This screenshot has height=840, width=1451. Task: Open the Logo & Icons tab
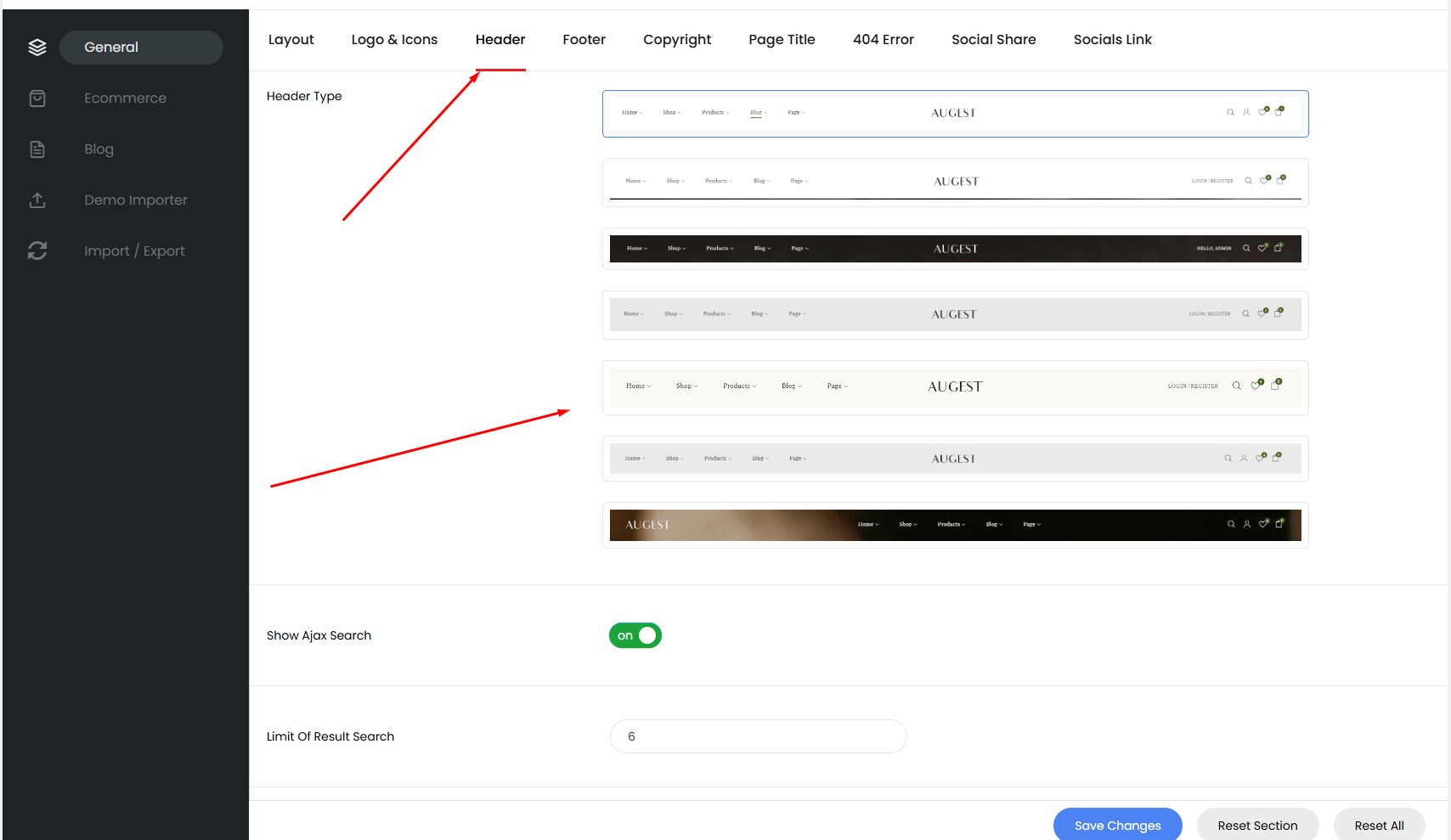[394, 40]
